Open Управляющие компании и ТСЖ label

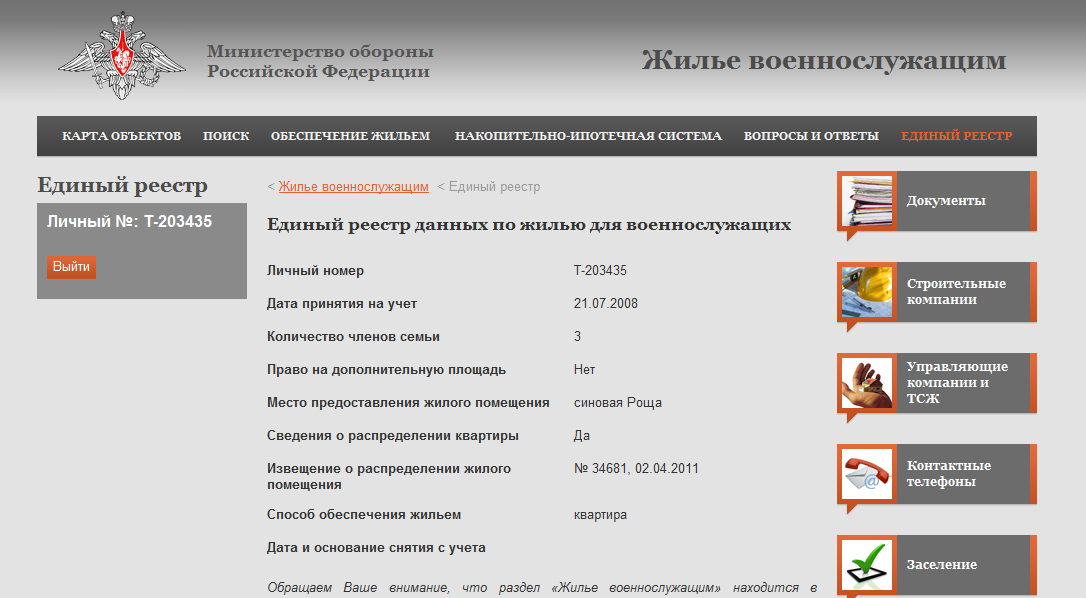(x=957, y=383)
